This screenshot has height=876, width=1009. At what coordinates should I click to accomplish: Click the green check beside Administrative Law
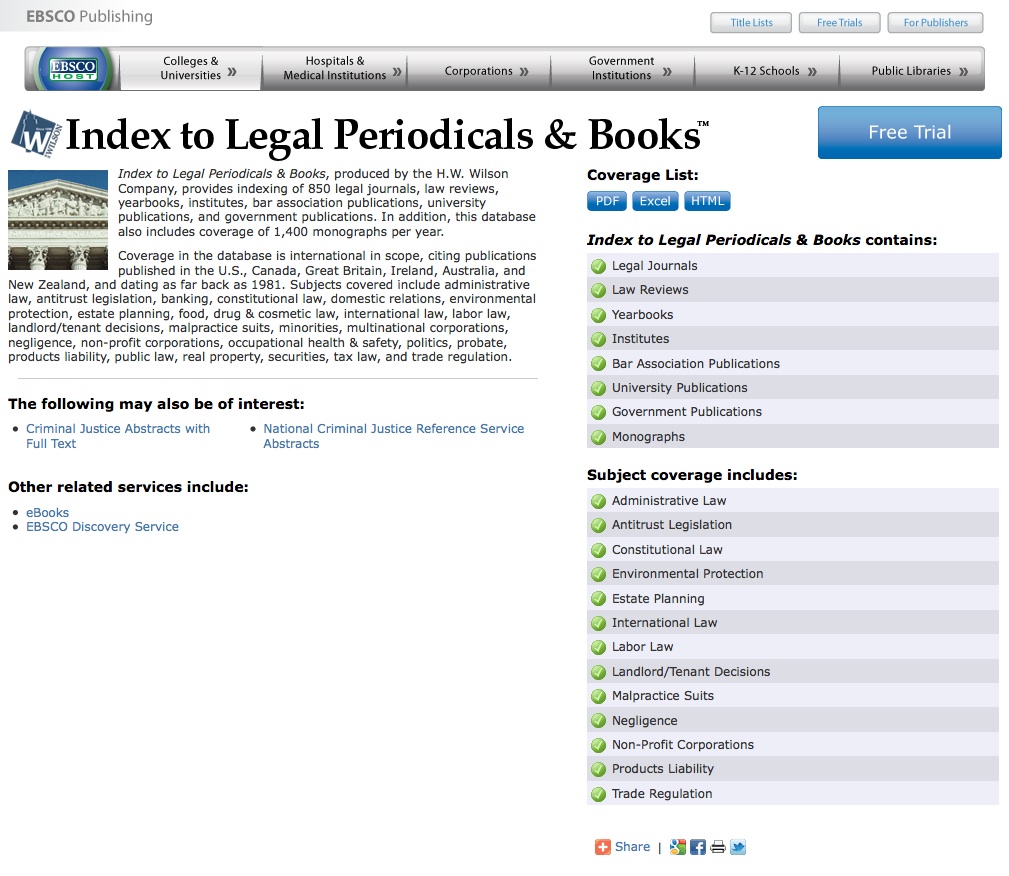[598, 500]
